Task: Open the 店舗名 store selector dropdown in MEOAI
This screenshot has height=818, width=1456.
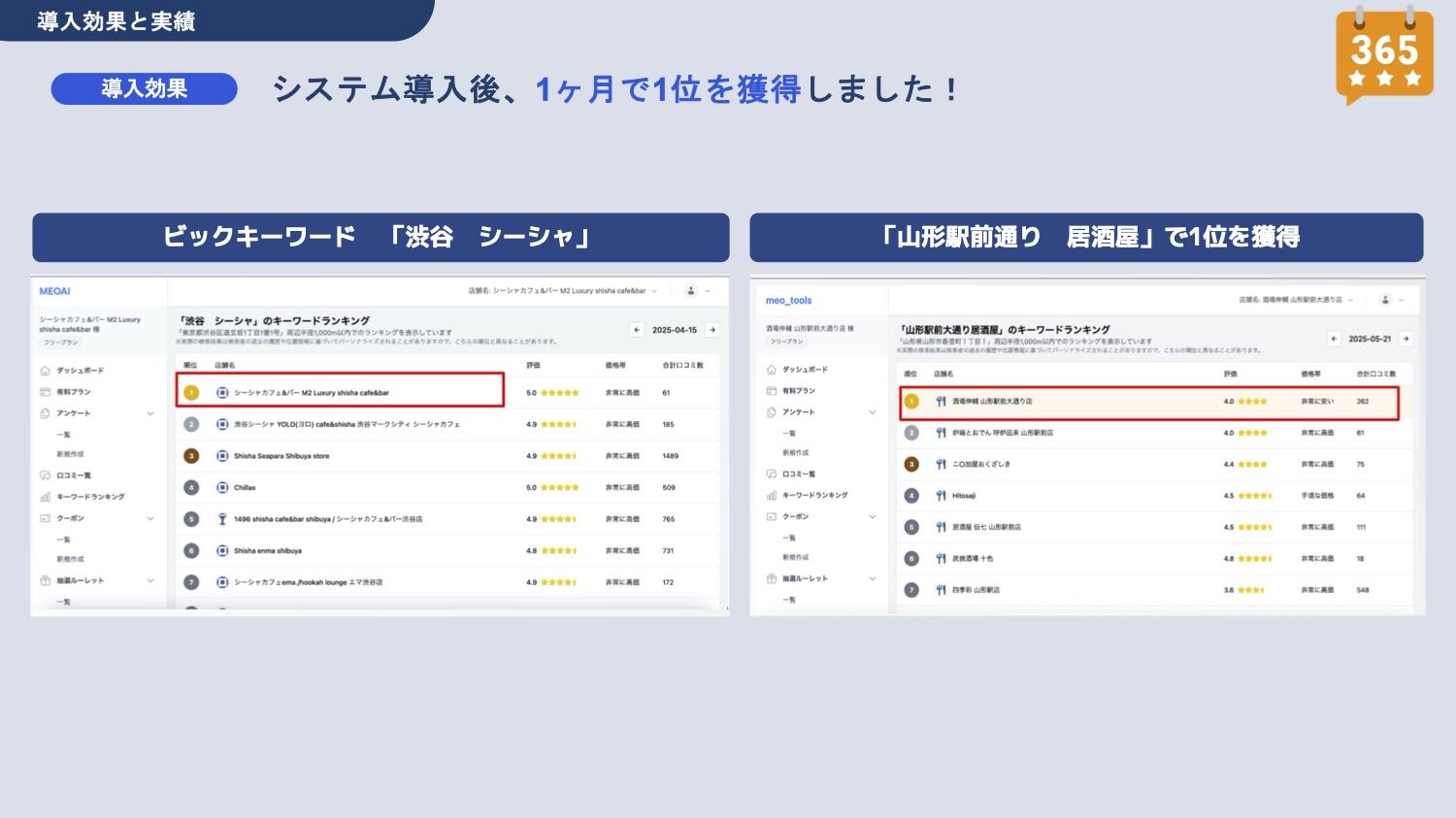Action: [x=563, y=291]
